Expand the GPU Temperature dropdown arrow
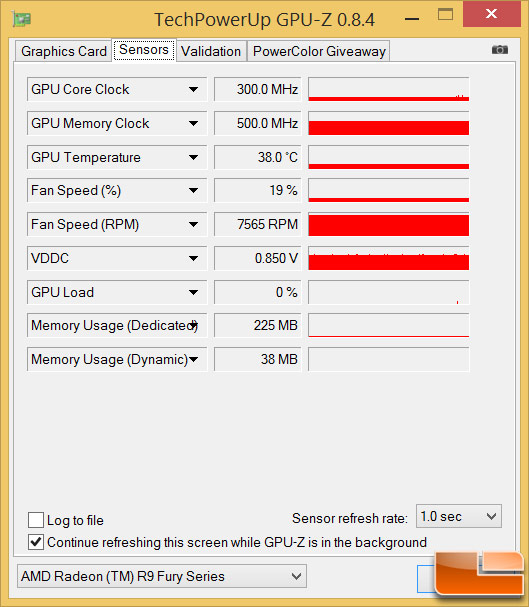 pyautogui.click(x=193, y=157)
